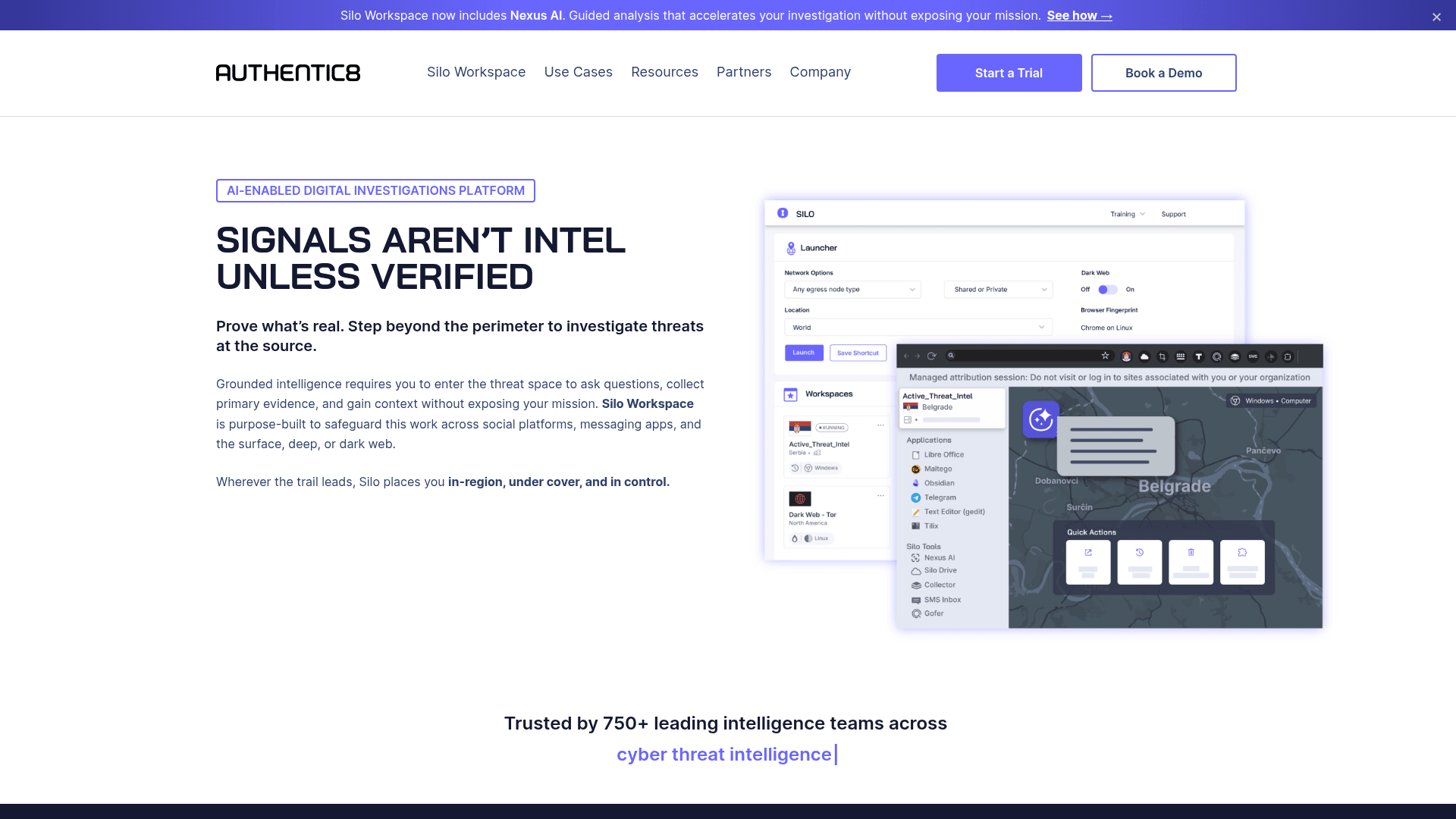
Task: Open the Silo Workspace menu
Action: pos(476,72)
